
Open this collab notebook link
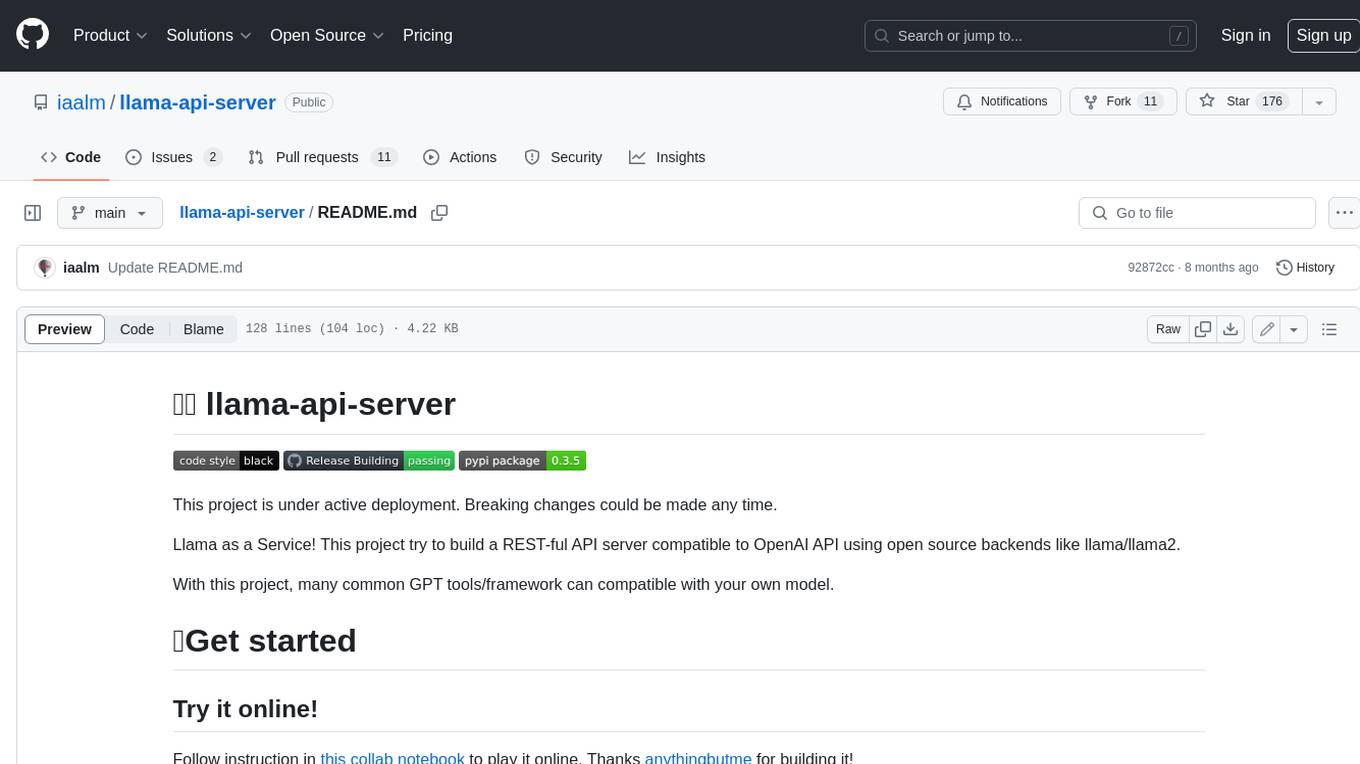(392, 757)
